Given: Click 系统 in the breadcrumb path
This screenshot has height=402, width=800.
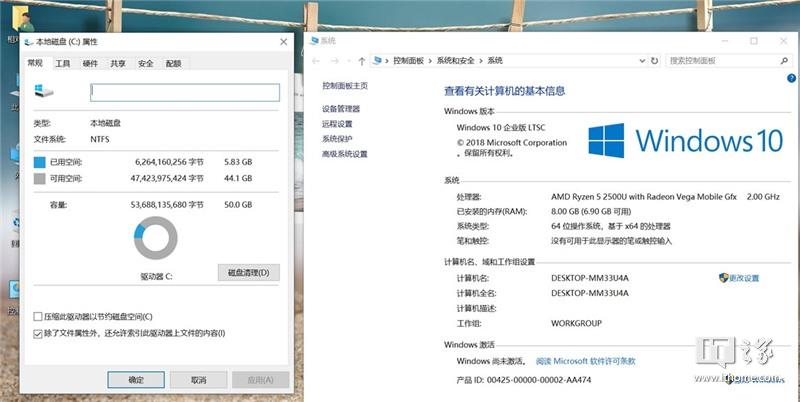Looking at the screenshot, I should (x=495, y=60).
